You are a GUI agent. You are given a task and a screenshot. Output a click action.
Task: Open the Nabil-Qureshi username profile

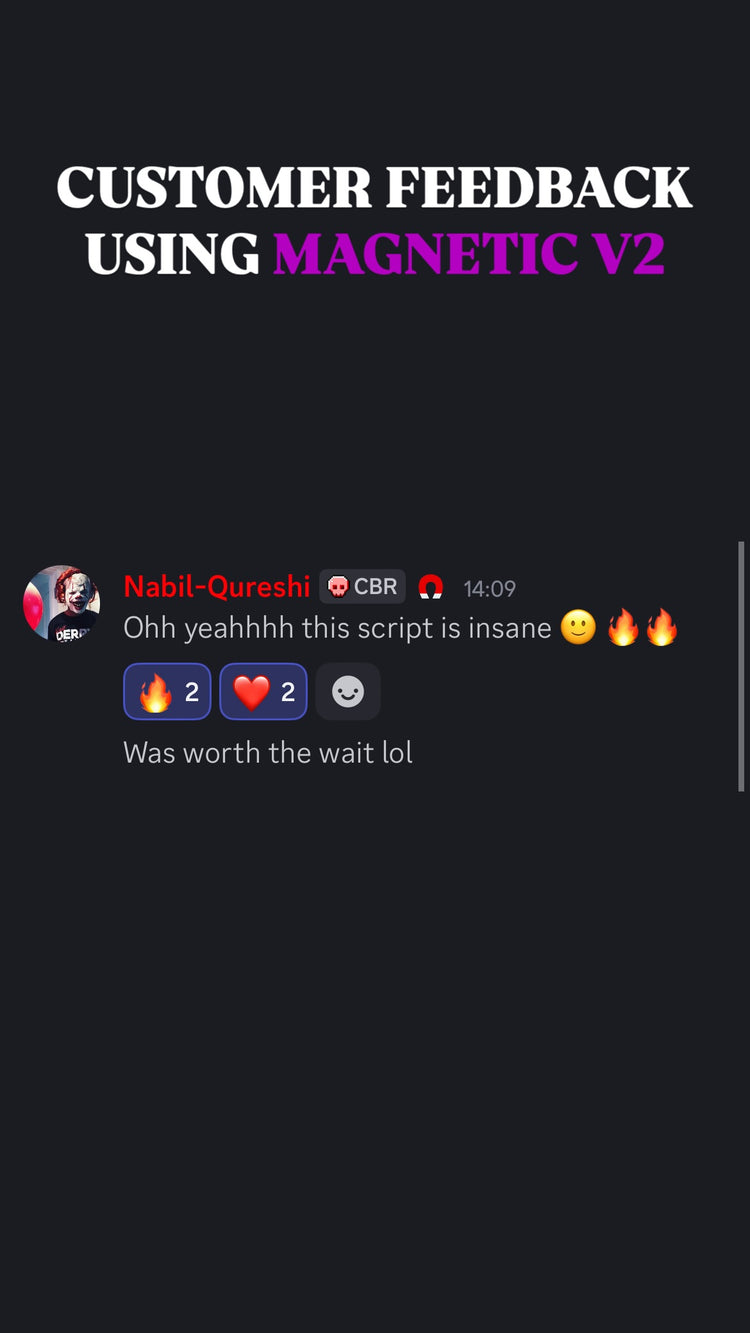coord(217,587)
